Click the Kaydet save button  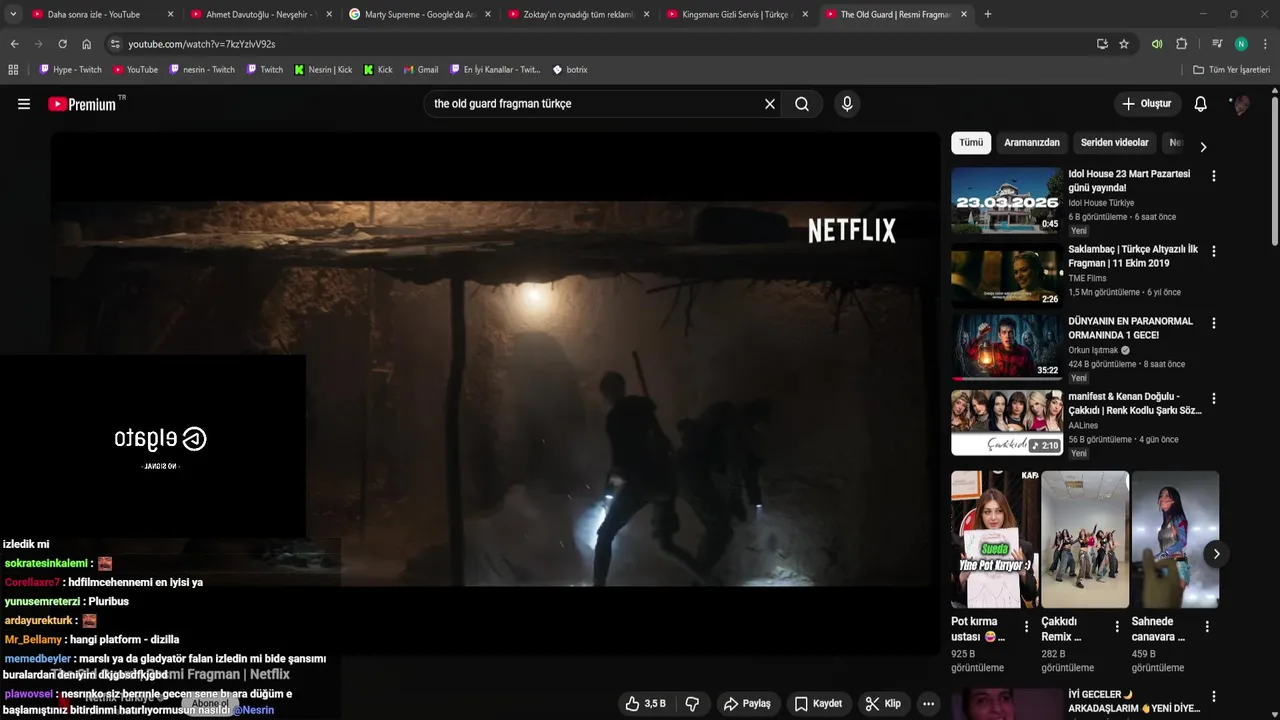(x=818, y=704)
